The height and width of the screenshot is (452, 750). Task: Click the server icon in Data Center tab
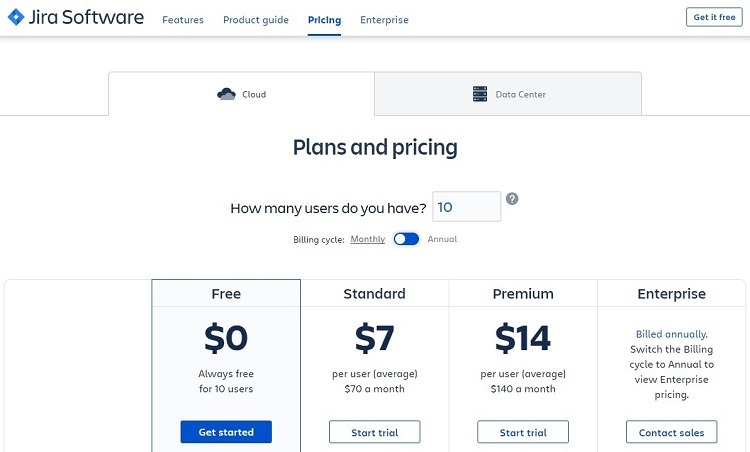click(480, 94)
